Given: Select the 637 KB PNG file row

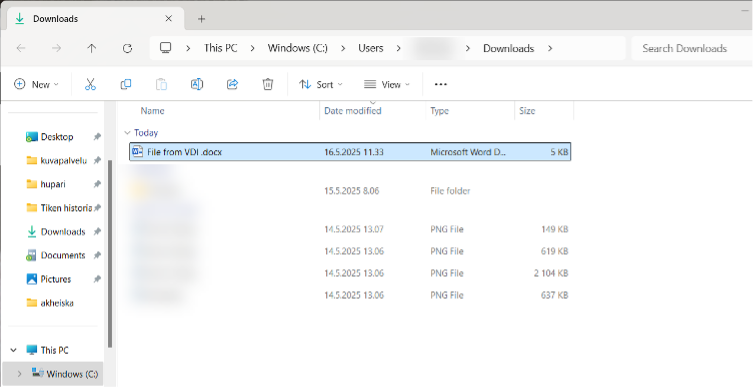Looking at the screenshot, I should 350,295.
